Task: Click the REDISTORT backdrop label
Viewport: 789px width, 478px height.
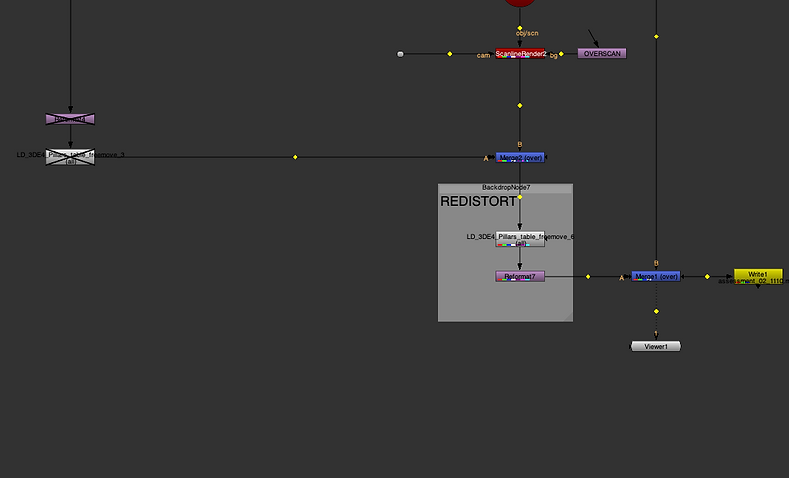Action: click(x=478, y=201)
